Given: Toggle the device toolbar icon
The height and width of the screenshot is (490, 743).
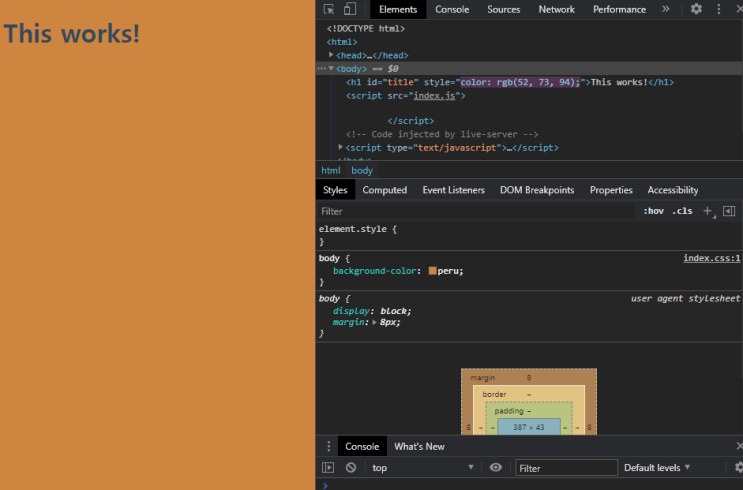Looking at the screenshot, I should pos(350,9).
